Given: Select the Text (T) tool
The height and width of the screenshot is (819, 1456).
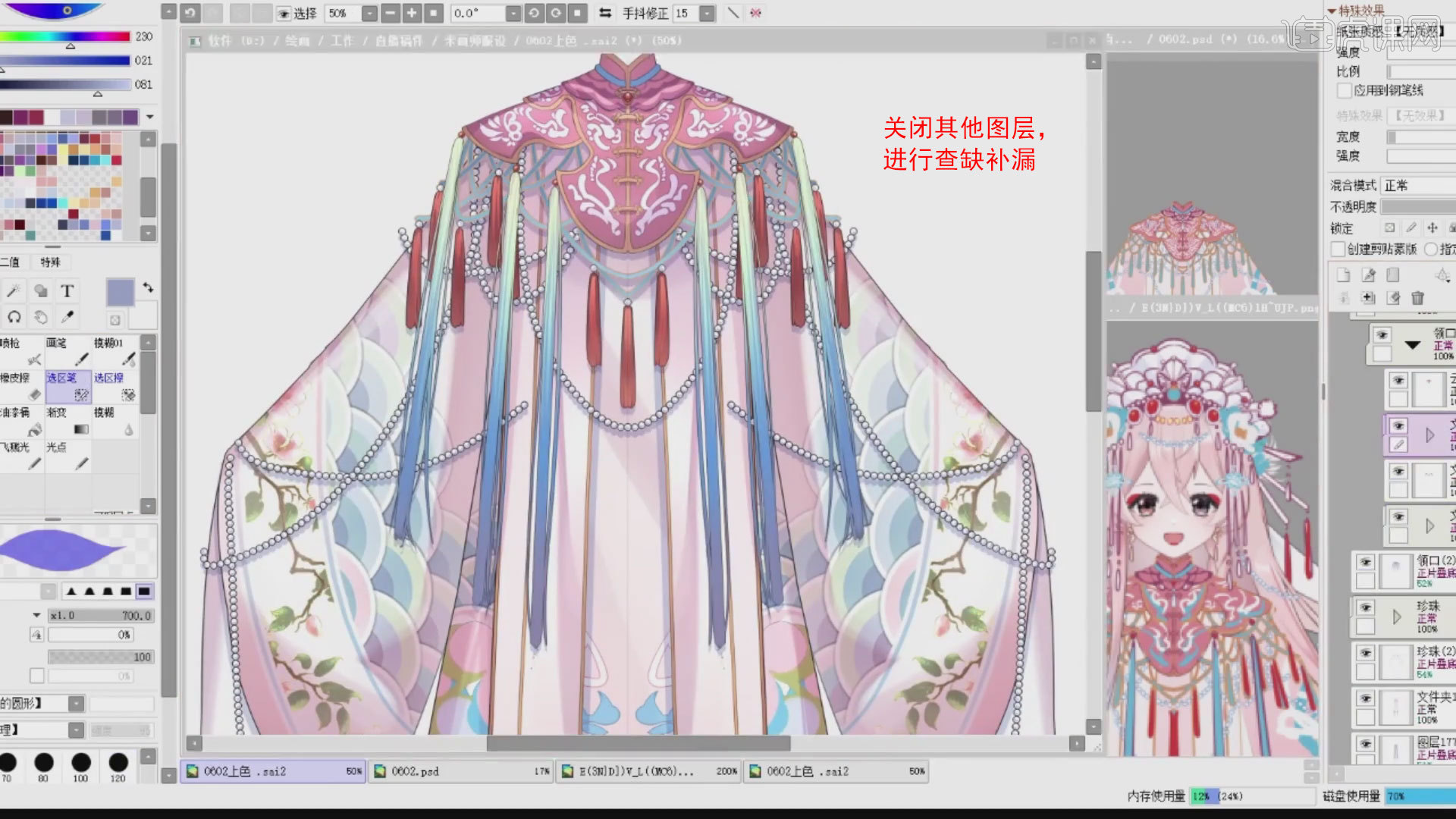Looking at the screenshot, I should (67, 291).
